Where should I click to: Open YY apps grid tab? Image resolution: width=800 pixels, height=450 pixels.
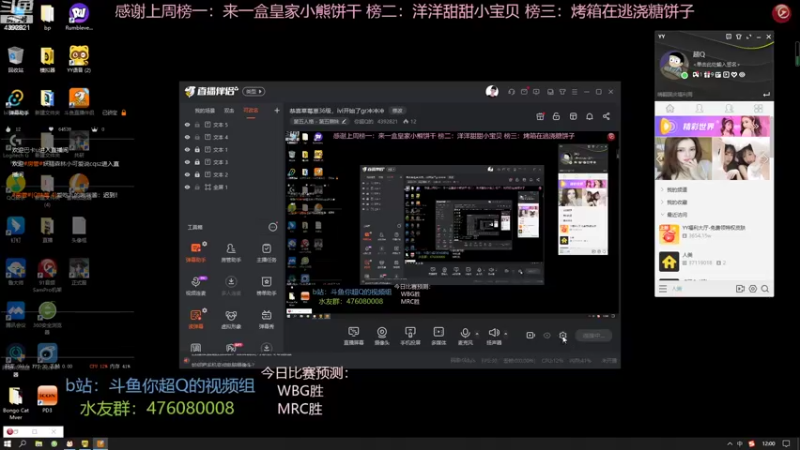click(x=758, y=108)
